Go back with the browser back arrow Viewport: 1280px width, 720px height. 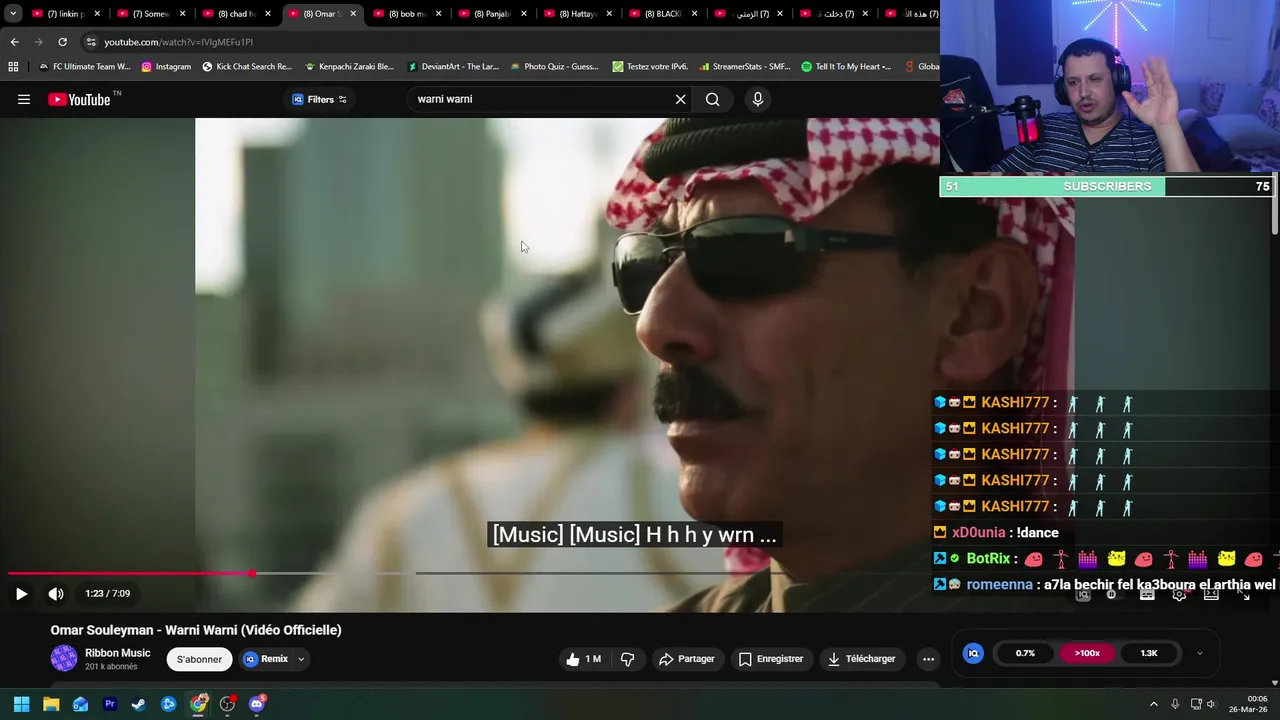pos(14,42)
